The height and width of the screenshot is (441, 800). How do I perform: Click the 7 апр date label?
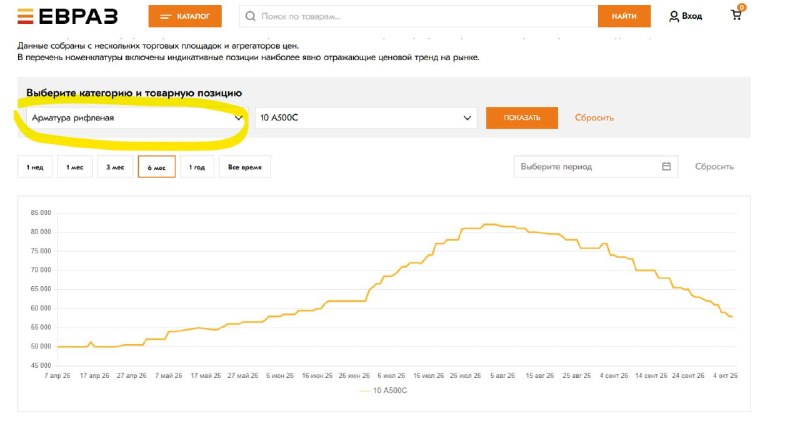coord(58,376)
